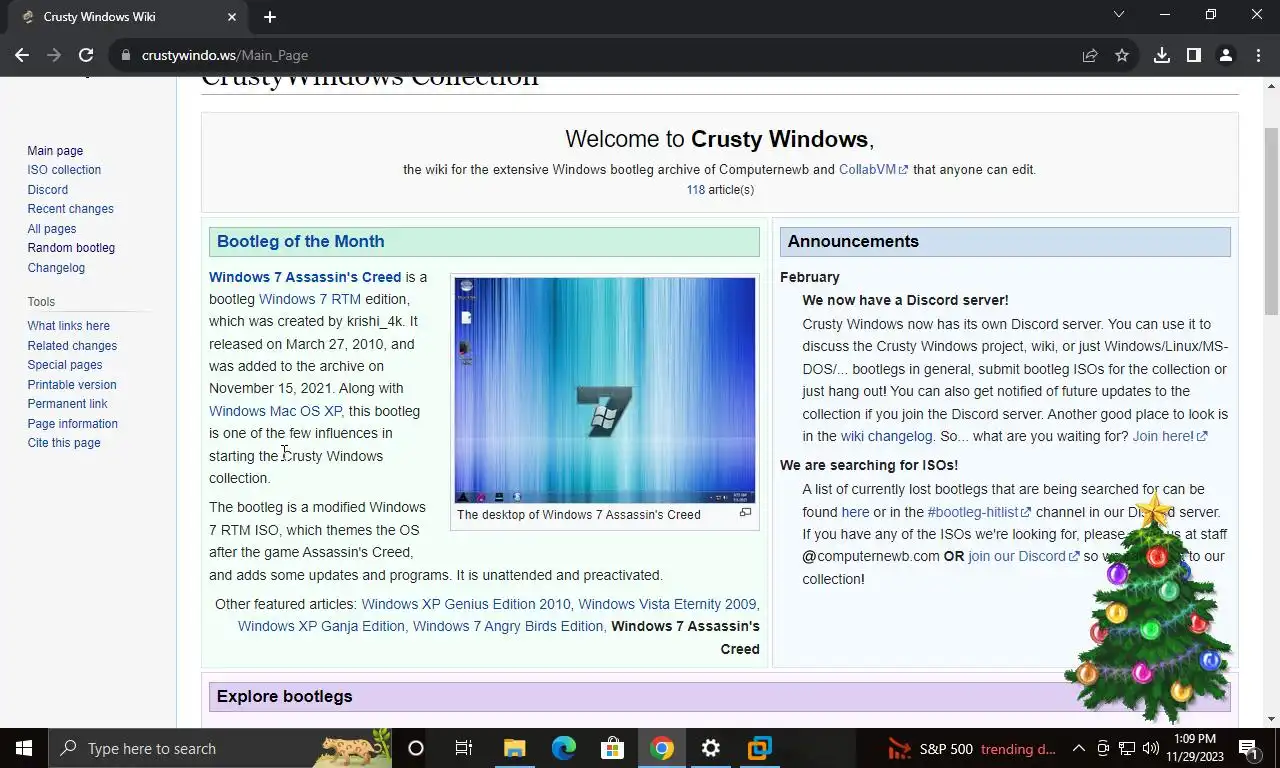This screenshot has width=1280, height=768.
Task: Open Windows Vista Eternity 2009 article
Action: (x=667, y=604)
